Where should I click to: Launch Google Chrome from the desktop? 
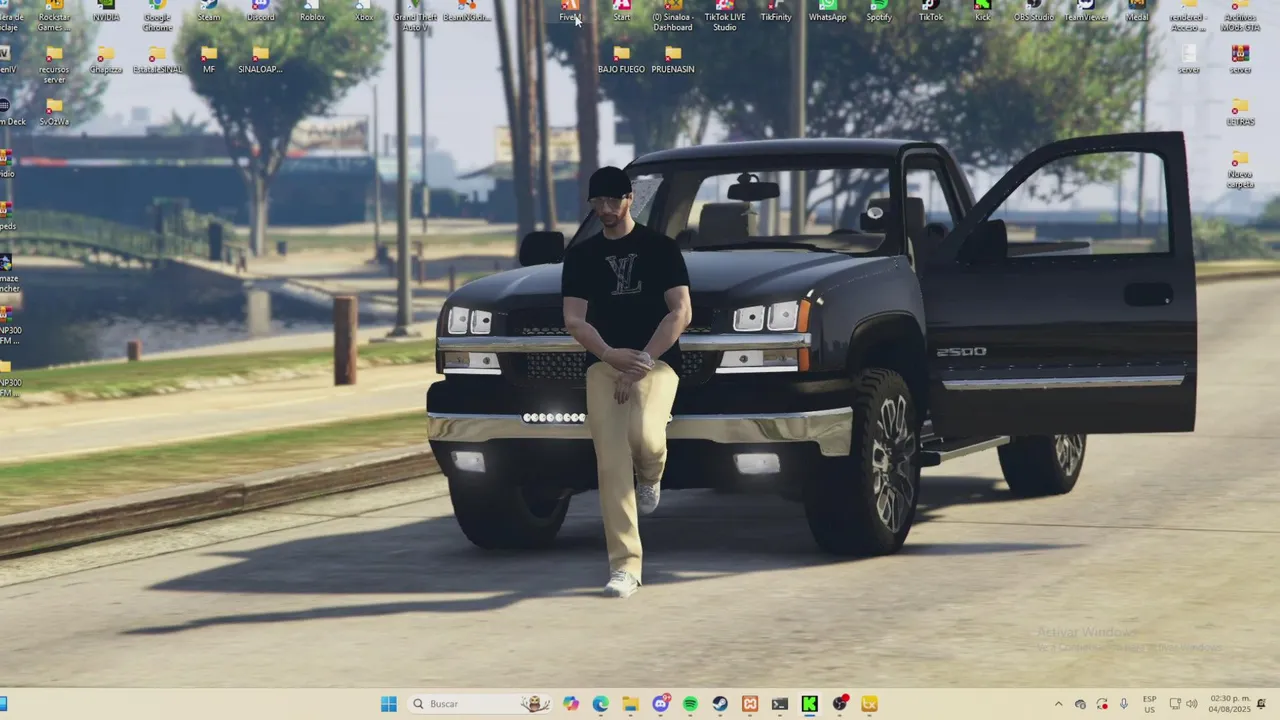(x=157, y=15)
